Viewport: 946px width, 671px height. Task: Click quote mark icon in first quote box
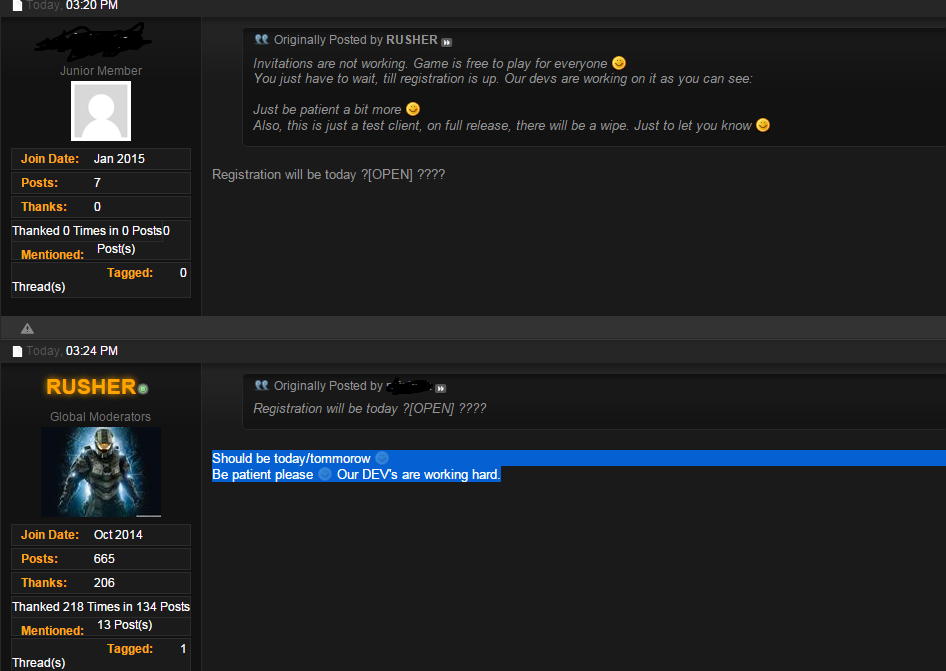pyautogui.click(x=261, y=39)
